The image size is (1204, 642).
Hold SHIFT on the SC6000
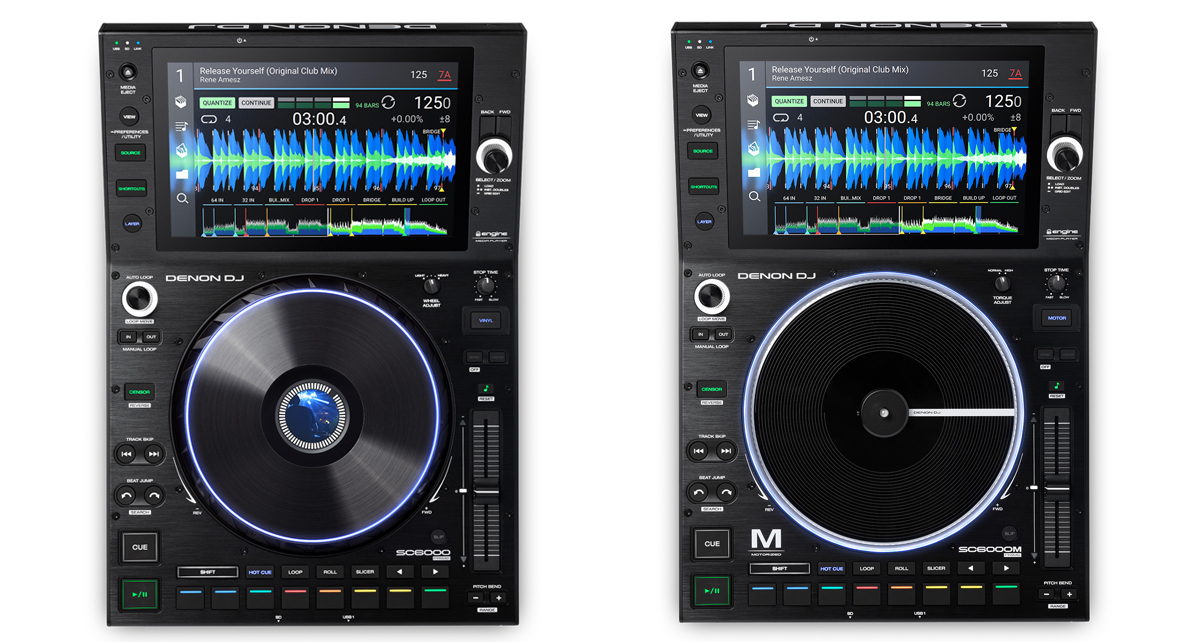208,572
